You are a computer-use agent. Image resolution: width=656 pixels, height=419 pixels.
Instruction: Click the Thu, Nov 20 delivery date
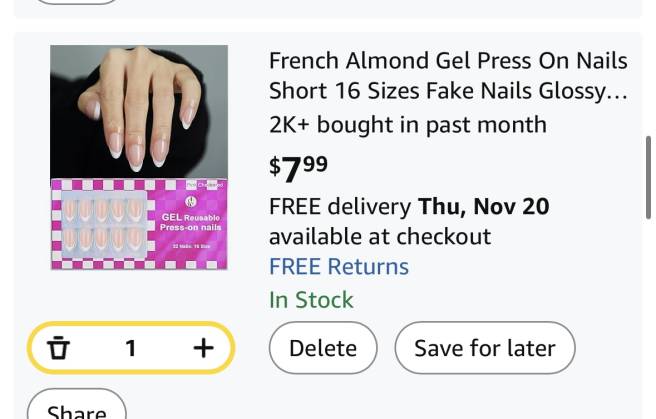pos(483,207)
